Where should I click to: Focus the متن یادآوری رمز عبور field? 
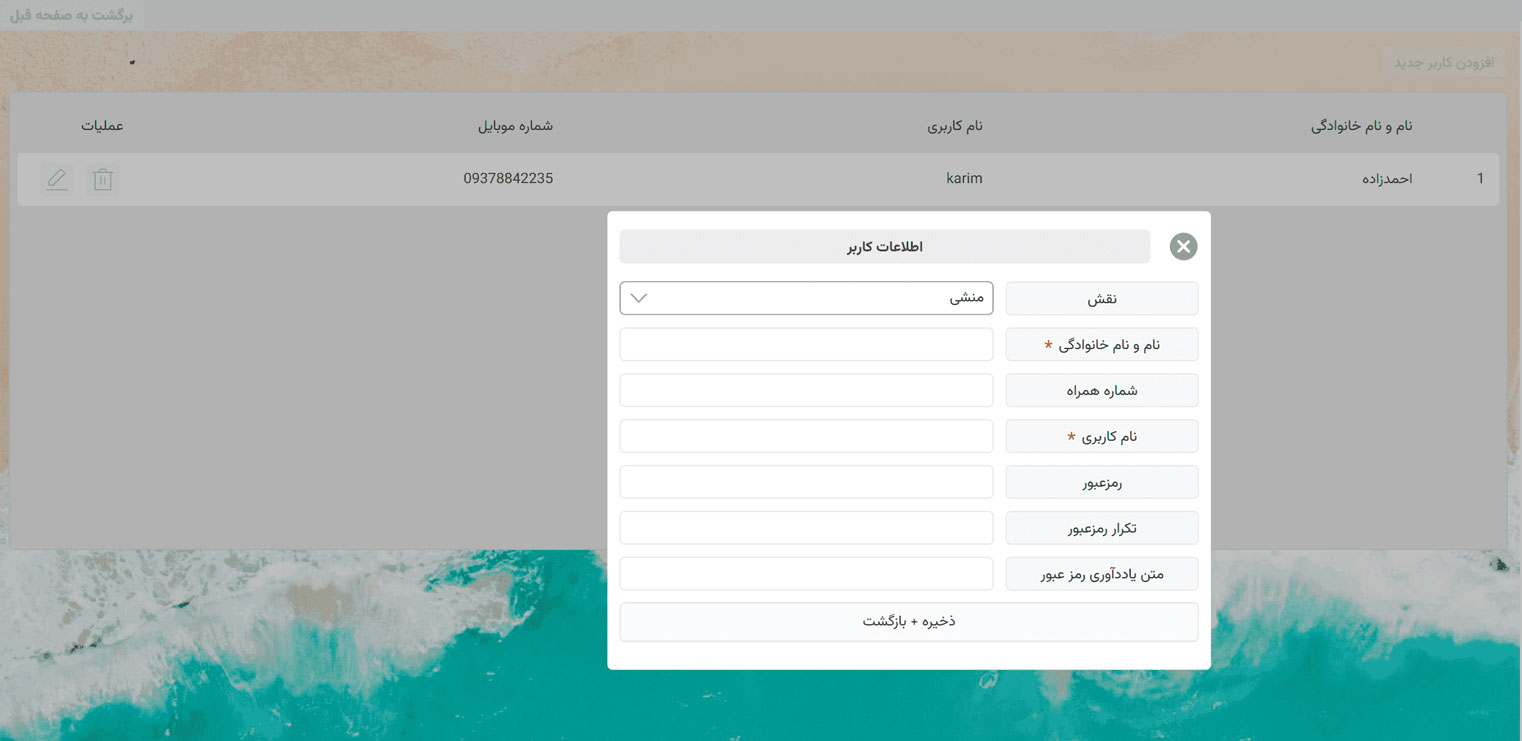(x=806, y=574)
